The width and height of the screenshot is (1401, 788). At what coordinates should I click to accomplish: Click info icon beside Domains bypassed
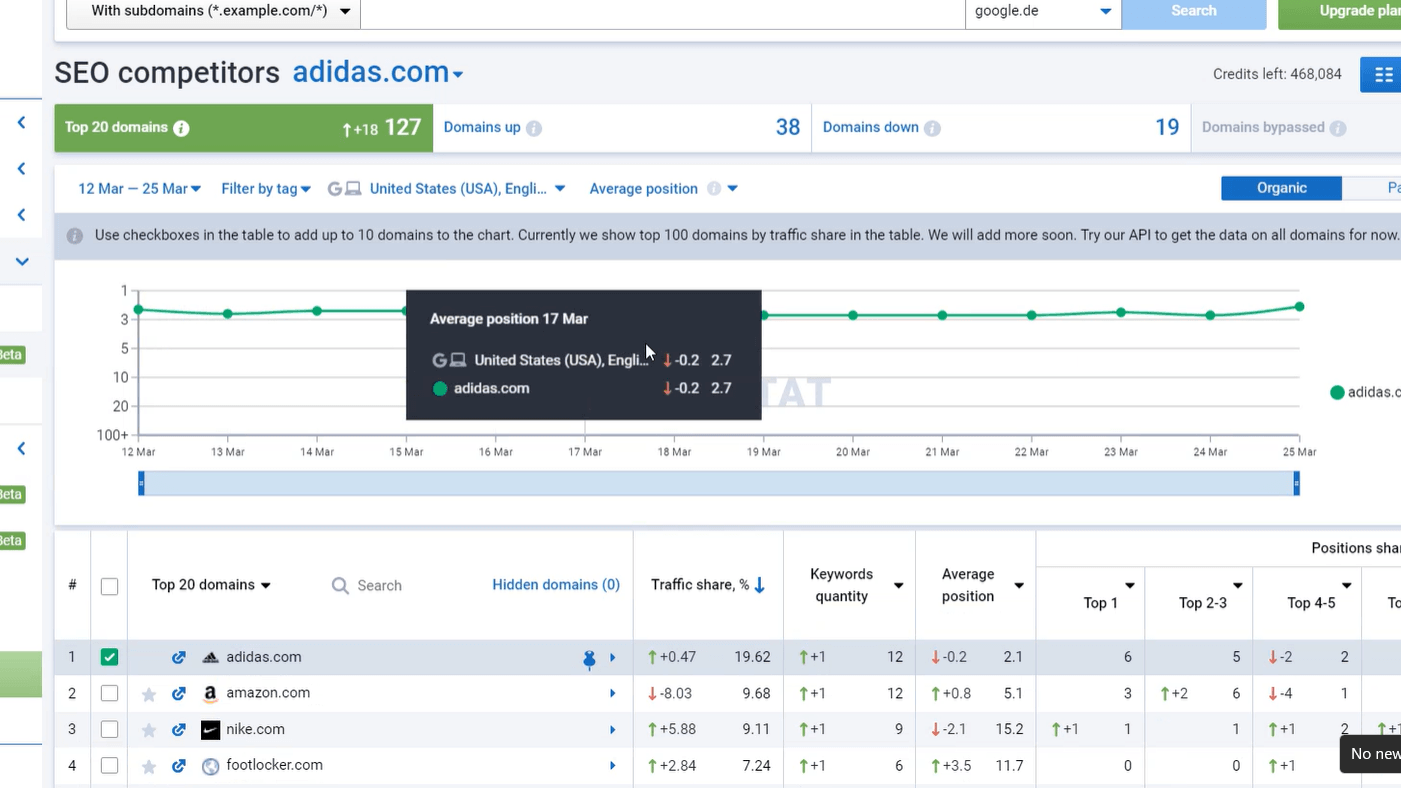1338,128
